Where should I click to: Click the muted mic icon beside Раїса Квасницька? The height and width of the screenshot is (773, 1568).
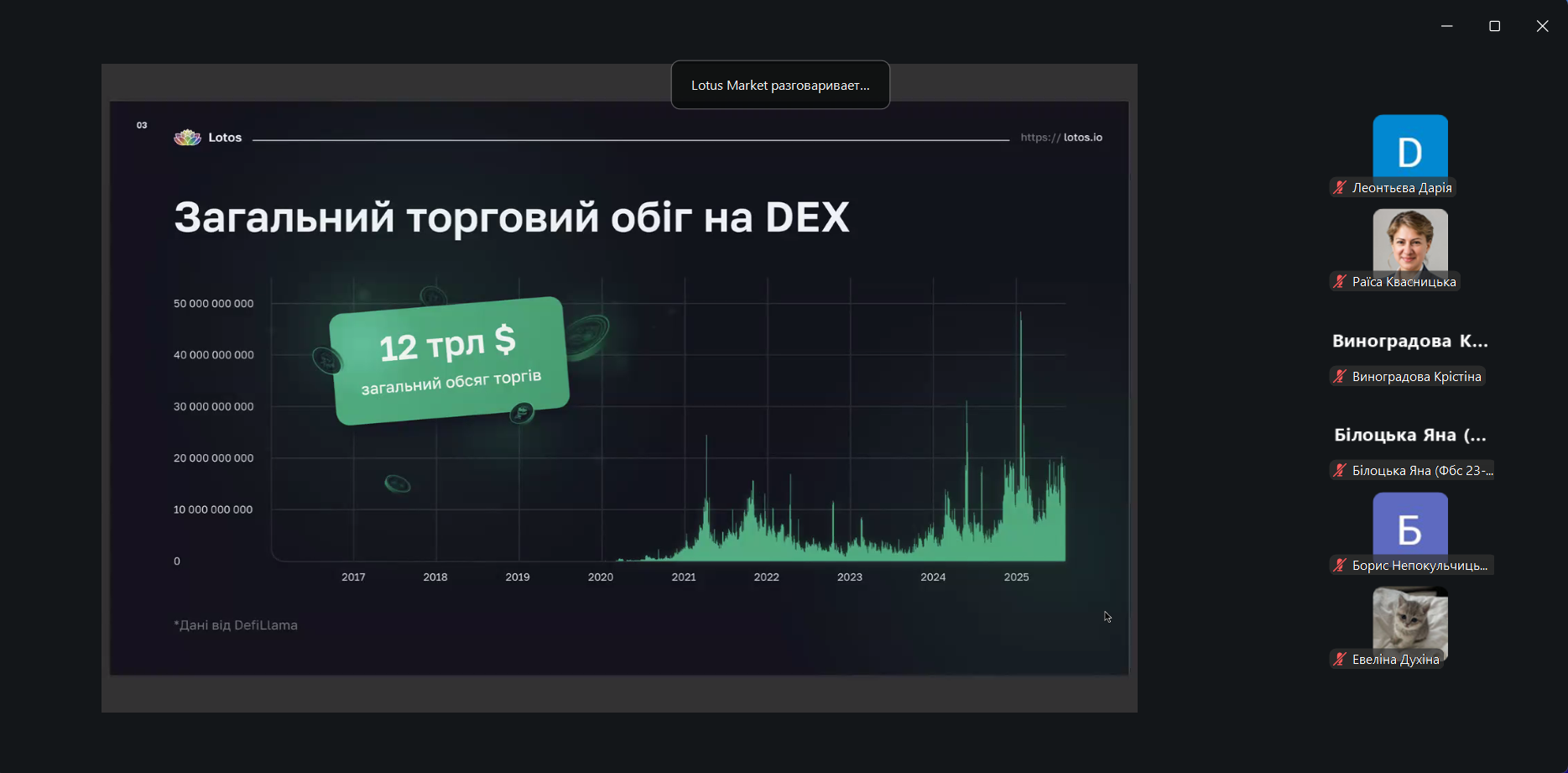pos(1340,282)
